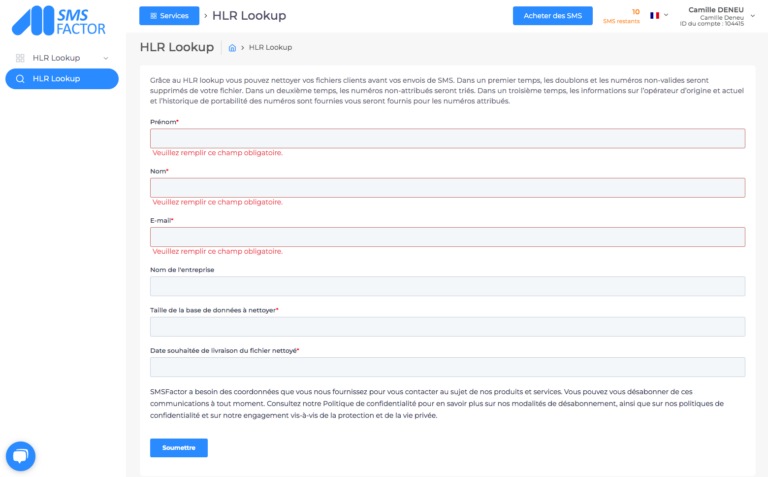This screenshot has width=768, height=477.
Task: Open the language dropdown arrow
Action: click(666, 15)
